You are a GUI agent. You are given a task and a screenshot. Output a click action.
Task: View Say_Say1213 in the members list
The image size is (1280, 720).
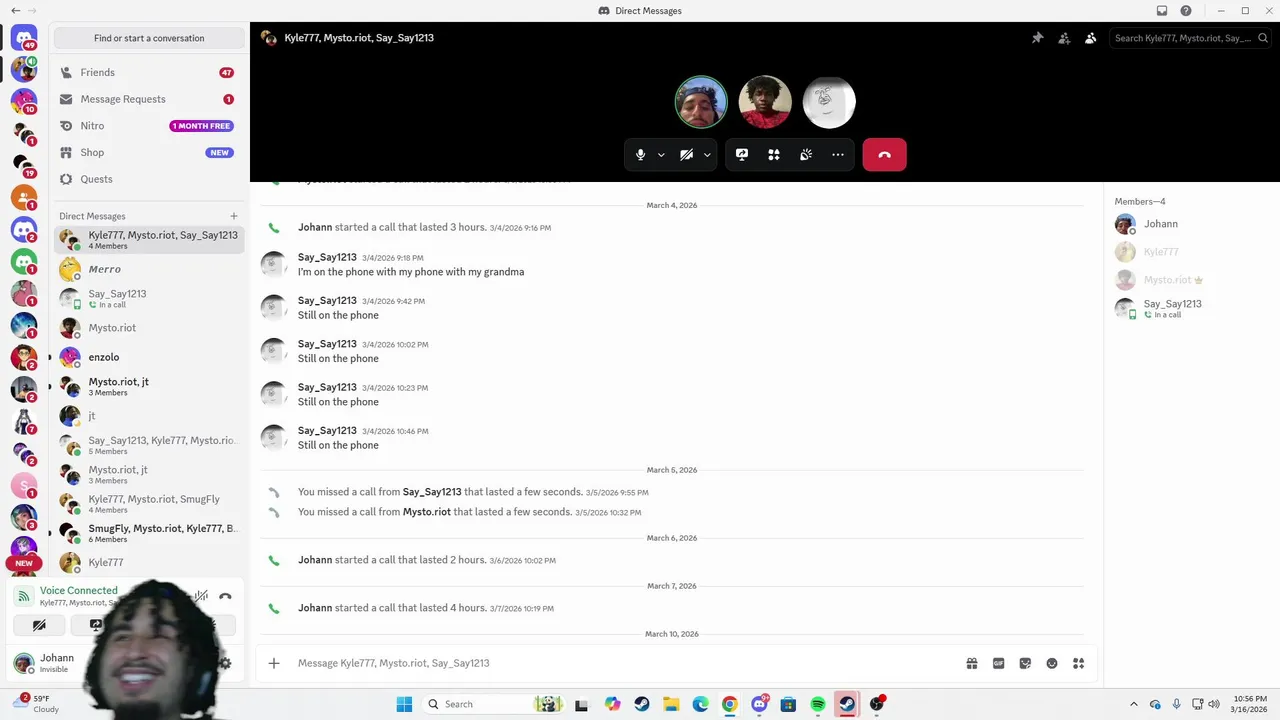coord(1191,308)
